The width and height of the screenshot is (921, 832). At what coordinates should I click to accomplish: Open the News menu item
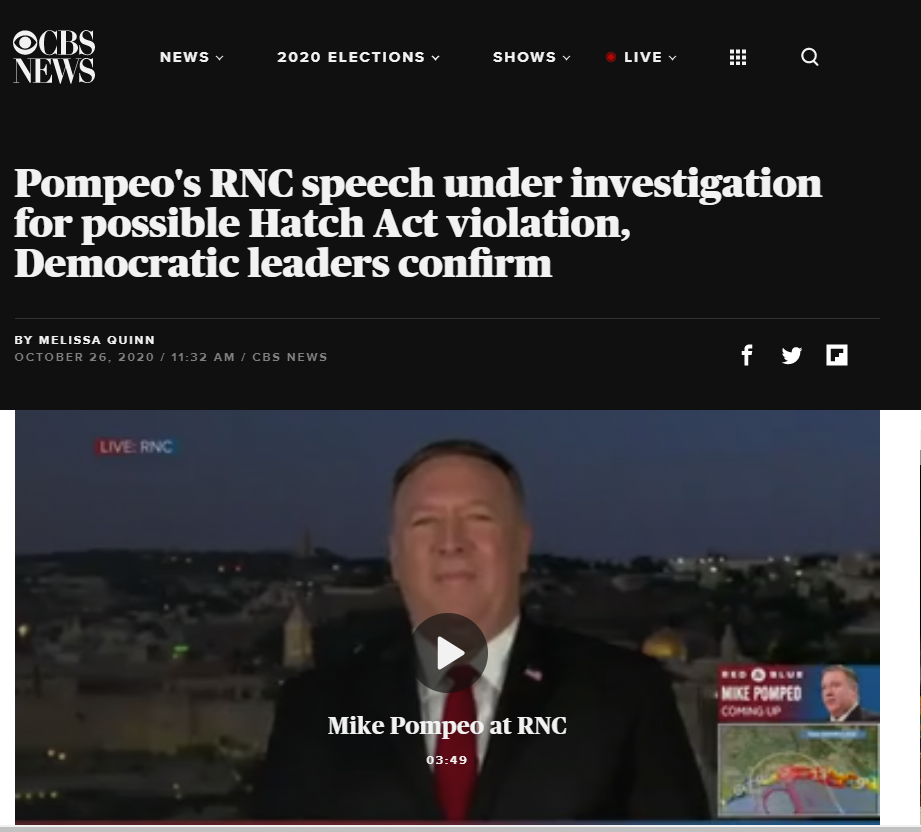click(184, 57)
